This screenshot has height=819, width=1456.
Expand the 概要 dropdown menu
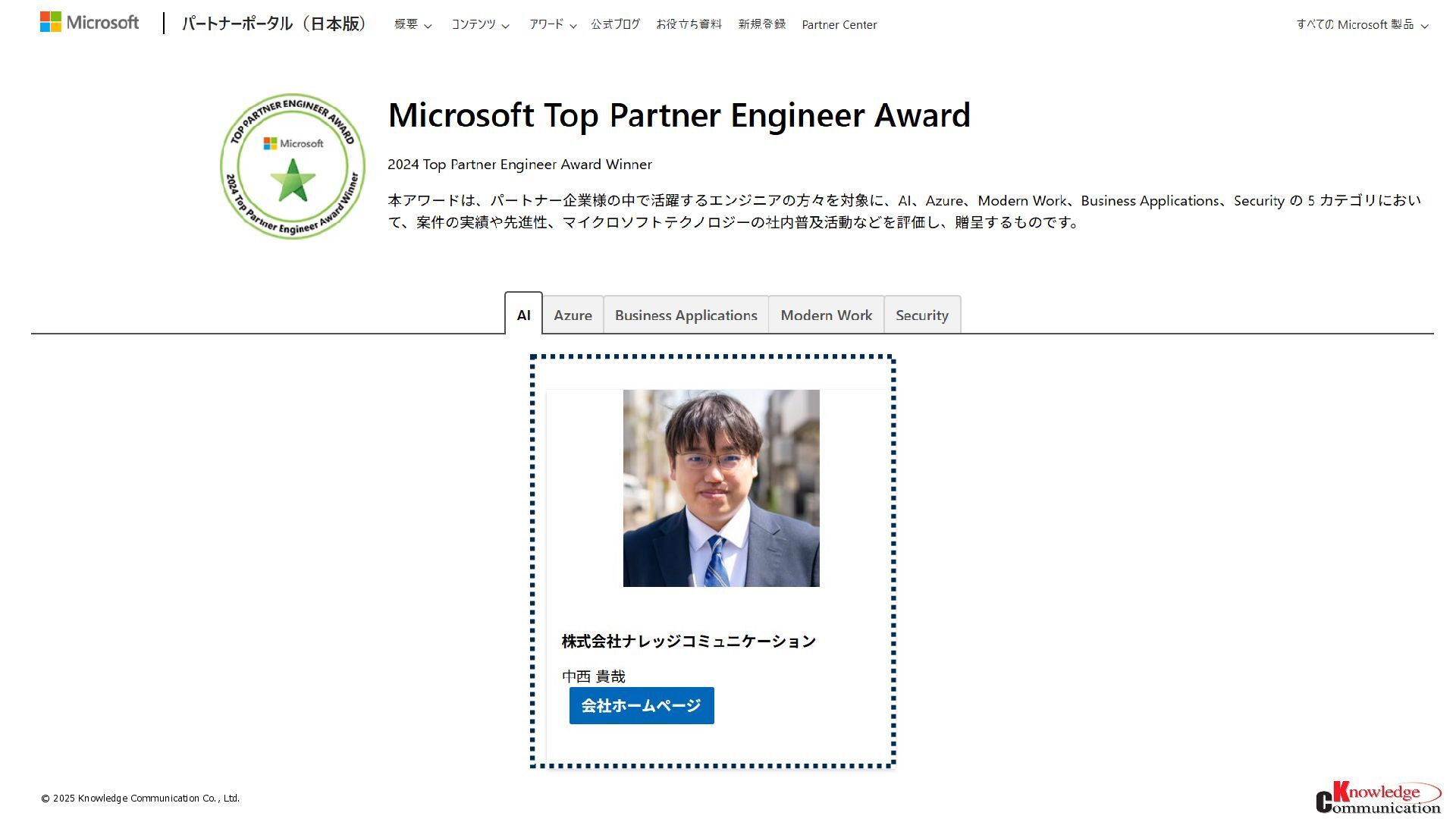[x=413, y=24]
